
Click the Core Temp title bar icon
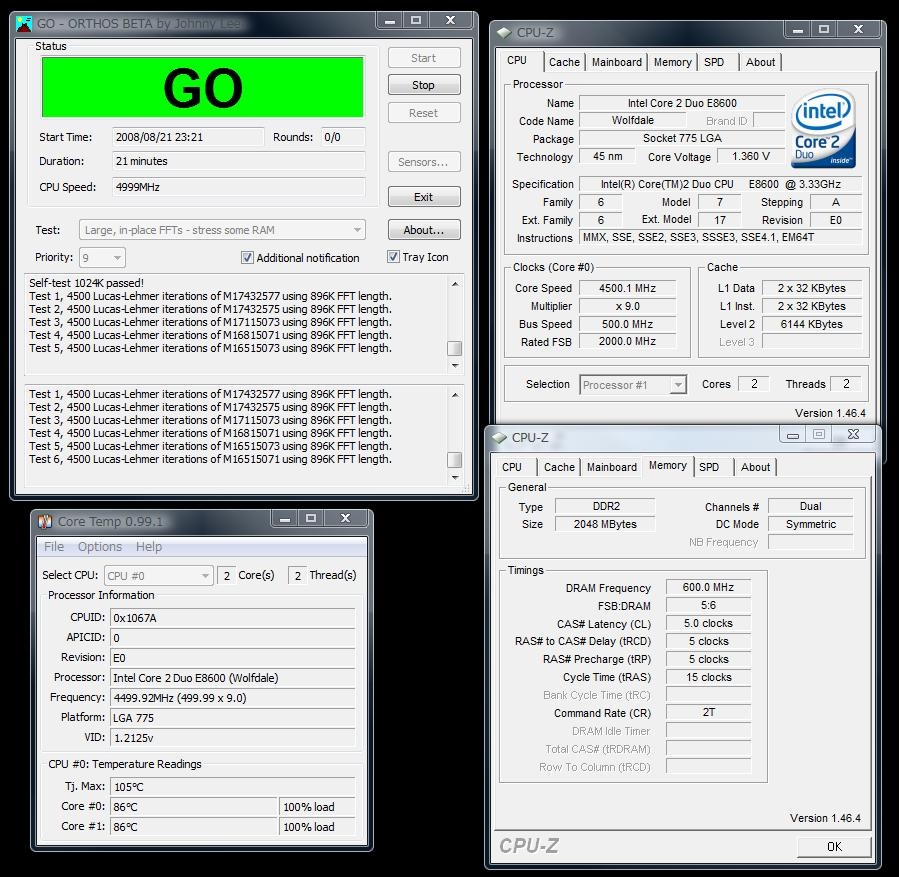point(45,521)
